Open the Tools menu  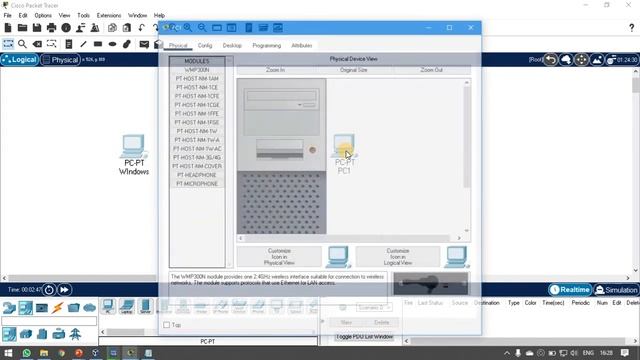(x=83, y=15)
